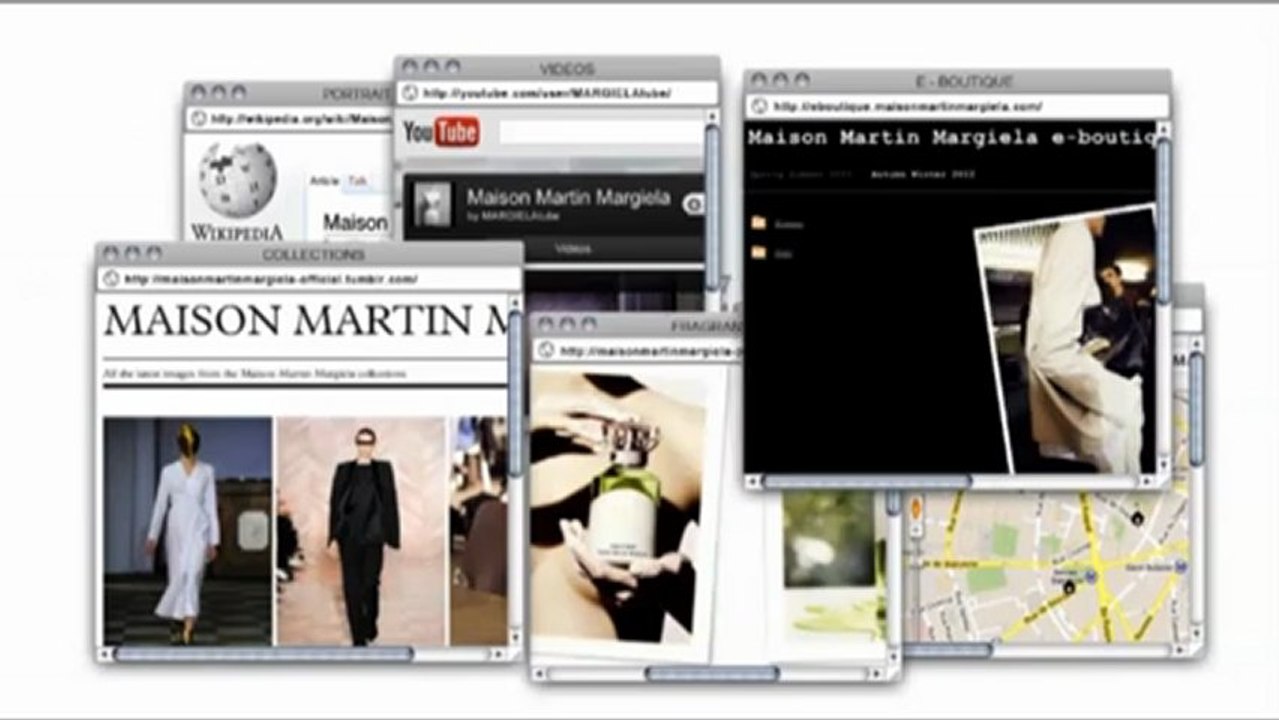The height and width of the screenshot is (720, 1279).
Task: Click the Collections window vertical scrollbar thumb
Action: 515,394
